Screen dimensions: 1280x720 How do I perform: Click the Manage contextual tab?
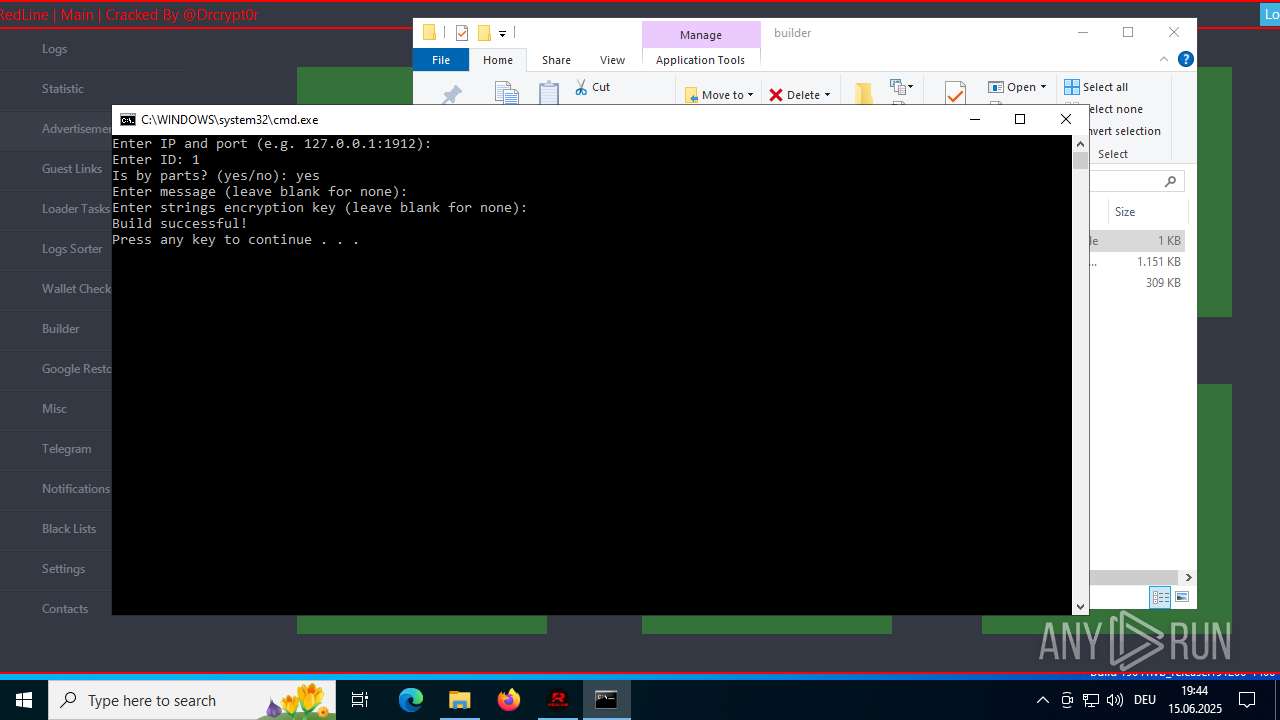pyautogui.click(x=700, y=35)
